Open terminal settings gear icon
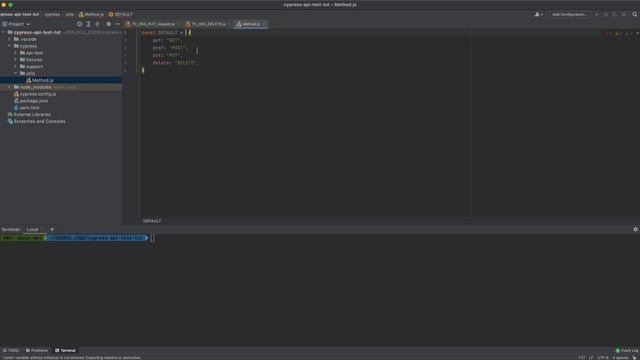This screenshot has height=360, width=640. (x=636, y=229)
